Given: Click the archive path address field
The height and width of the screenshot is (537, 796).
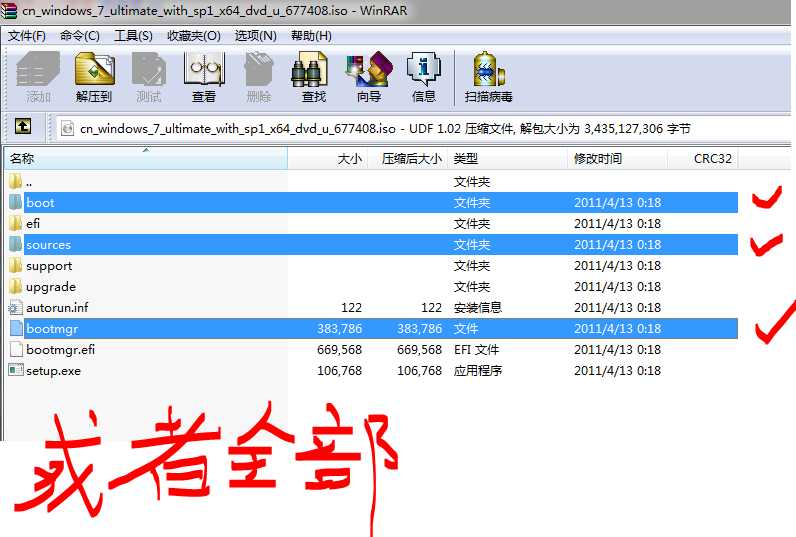Looking at the screenshot, I should coord(424,128).
